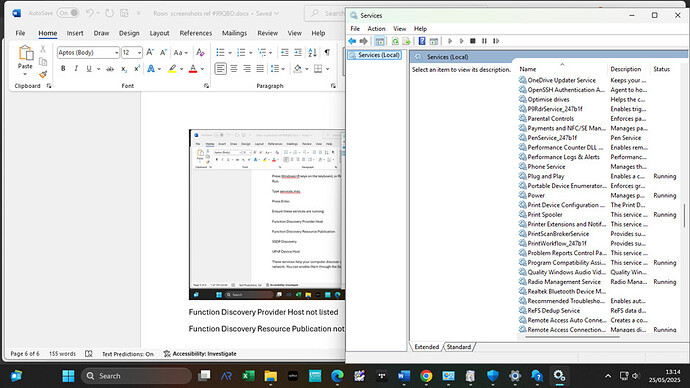690x388 pixels.
Task: Open the References tab in Word
Action: 195,33
